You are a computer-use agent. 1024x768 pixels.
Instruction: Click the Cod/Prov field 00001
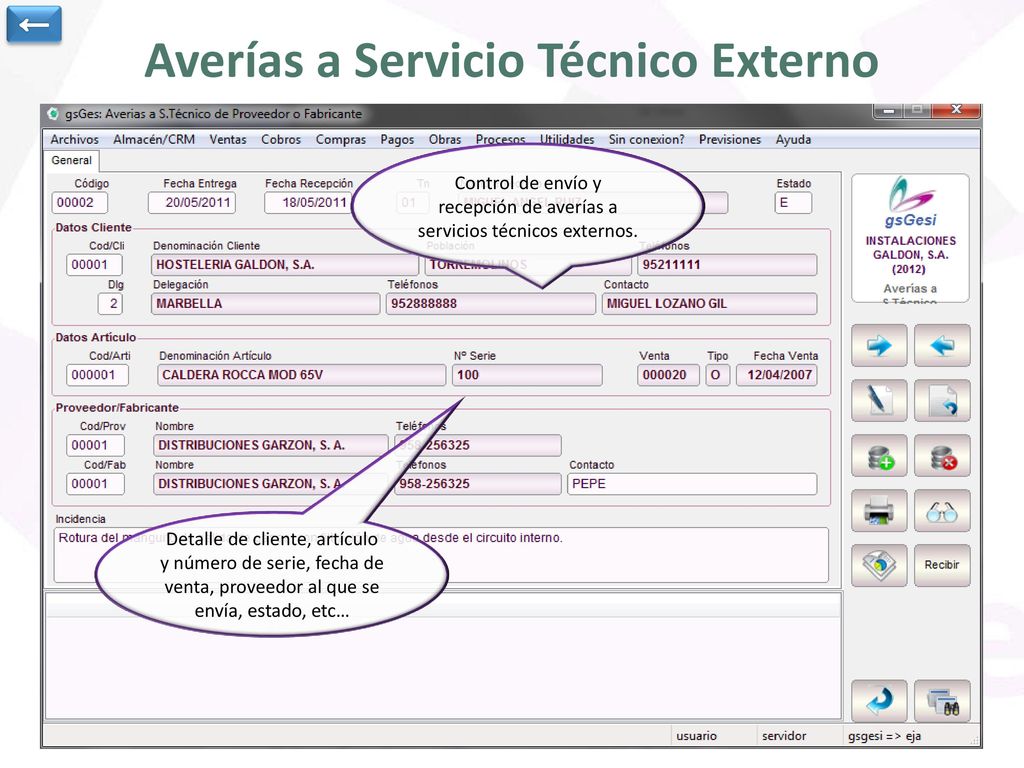tap(95, 445)
